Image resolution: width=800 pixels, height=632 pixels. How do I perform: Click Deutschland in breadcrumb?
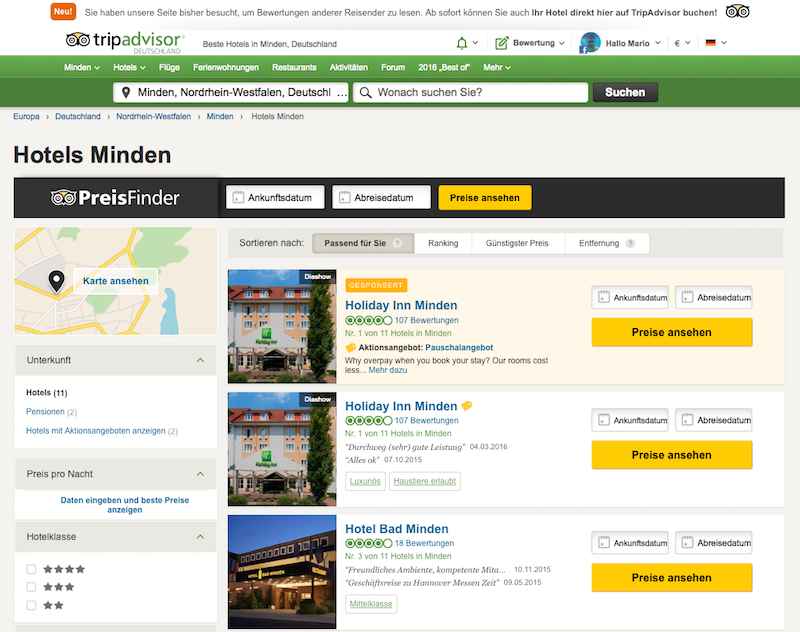(78, 116)
